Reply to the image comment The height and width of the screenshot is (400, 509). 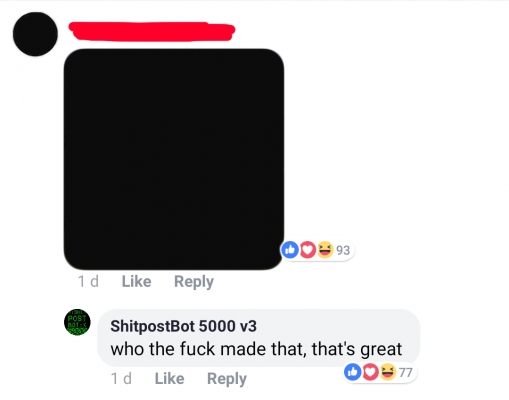tap(194, 282)
